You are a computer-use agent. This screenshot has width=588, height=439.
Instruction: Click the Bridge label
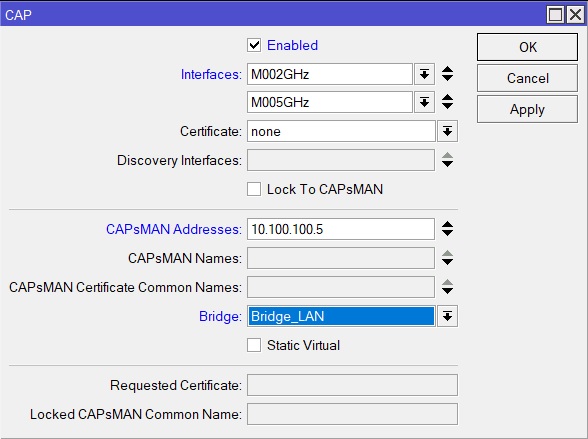click(220, 316)
